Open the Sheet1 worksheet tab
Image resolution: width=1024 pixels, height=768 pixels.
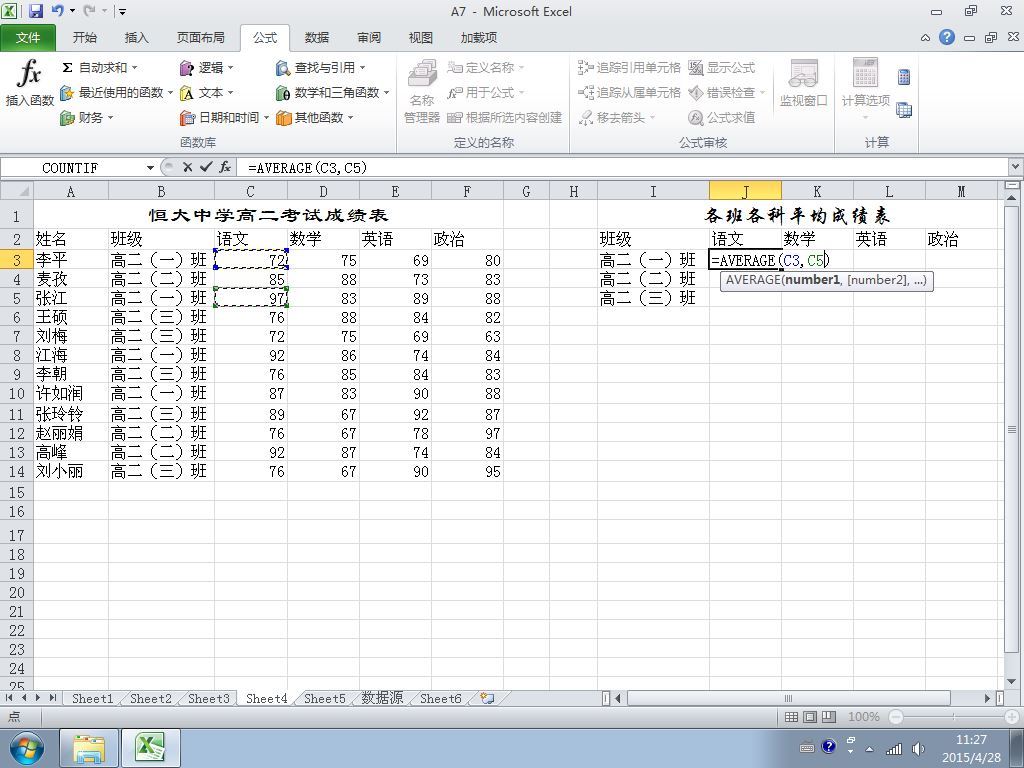click(x=92, y=699)
